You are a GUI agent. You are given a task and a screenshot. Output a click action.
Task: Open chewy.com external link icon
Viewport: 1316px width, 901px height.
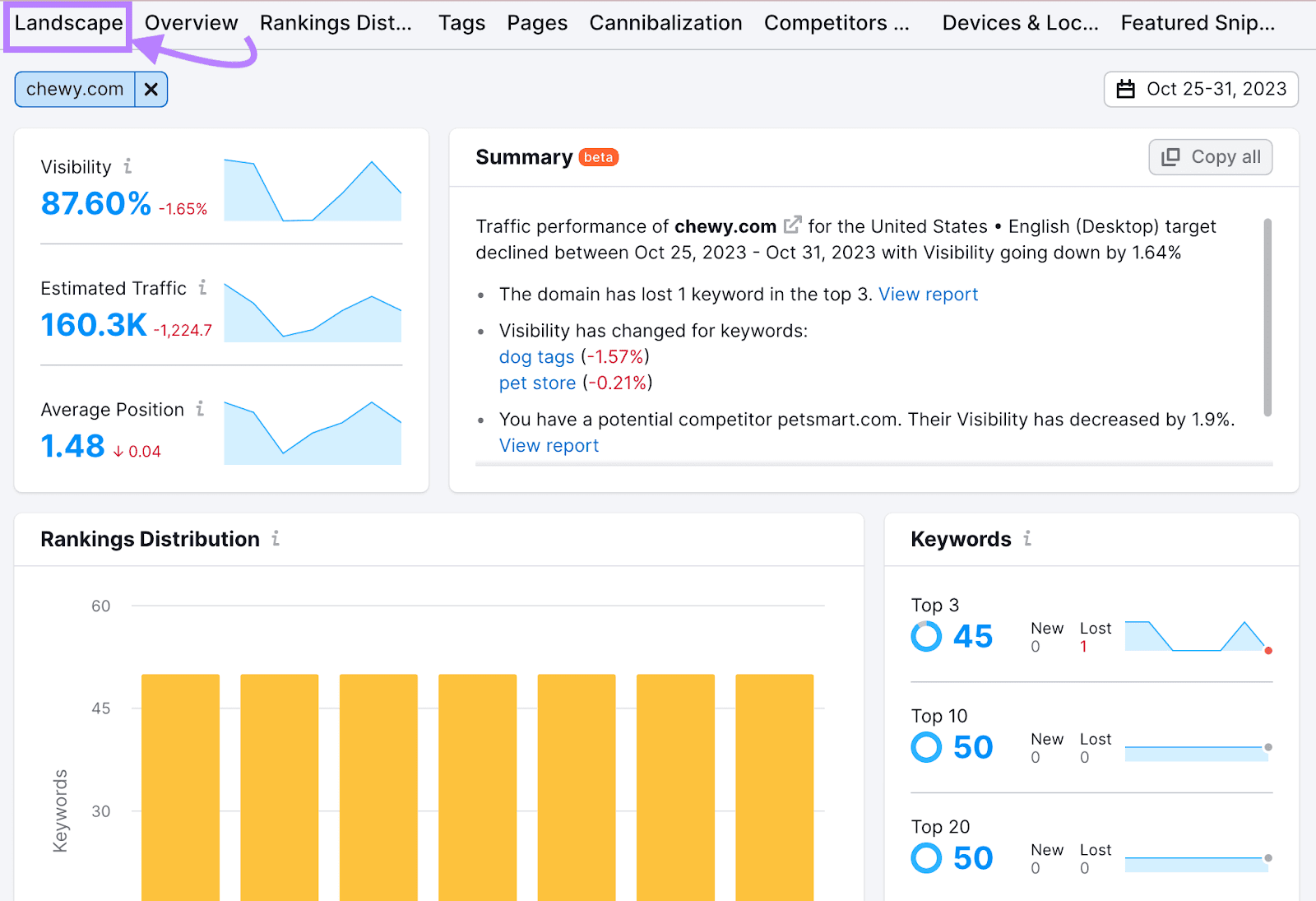[792, 225]
